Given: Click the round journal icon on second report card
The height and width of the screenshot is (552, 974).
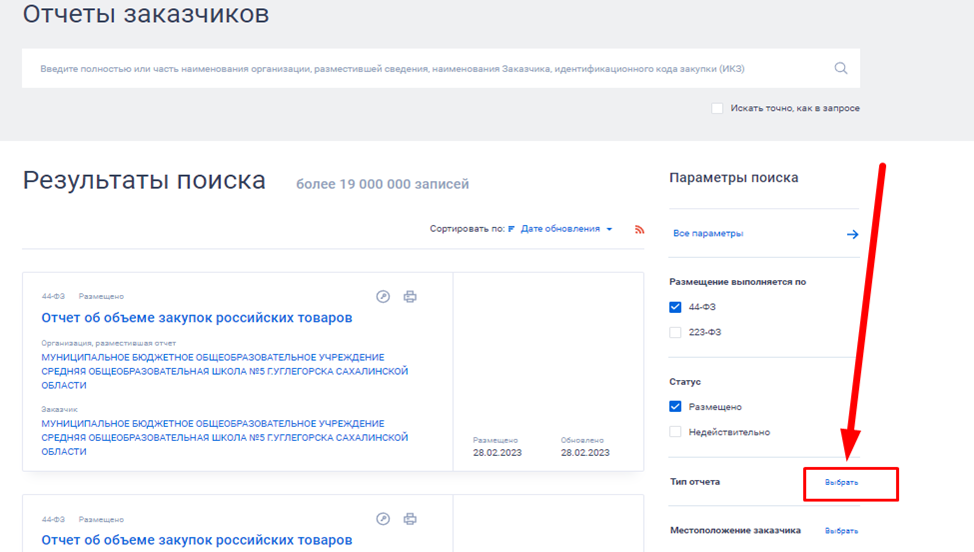Looking at the screenshot, I should click(383, 519).
